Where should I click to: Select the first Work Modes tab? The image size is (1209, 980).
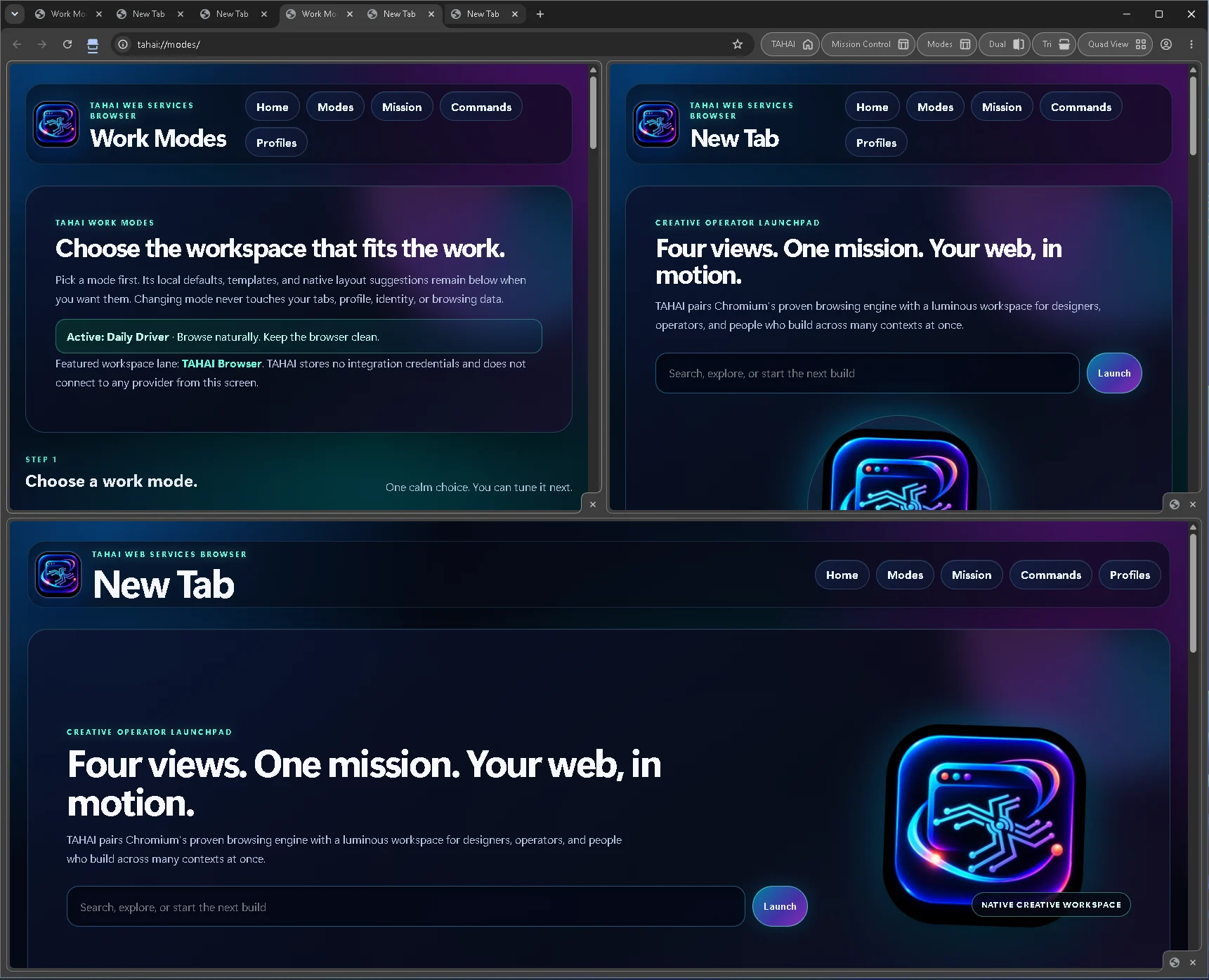point(68,14)
